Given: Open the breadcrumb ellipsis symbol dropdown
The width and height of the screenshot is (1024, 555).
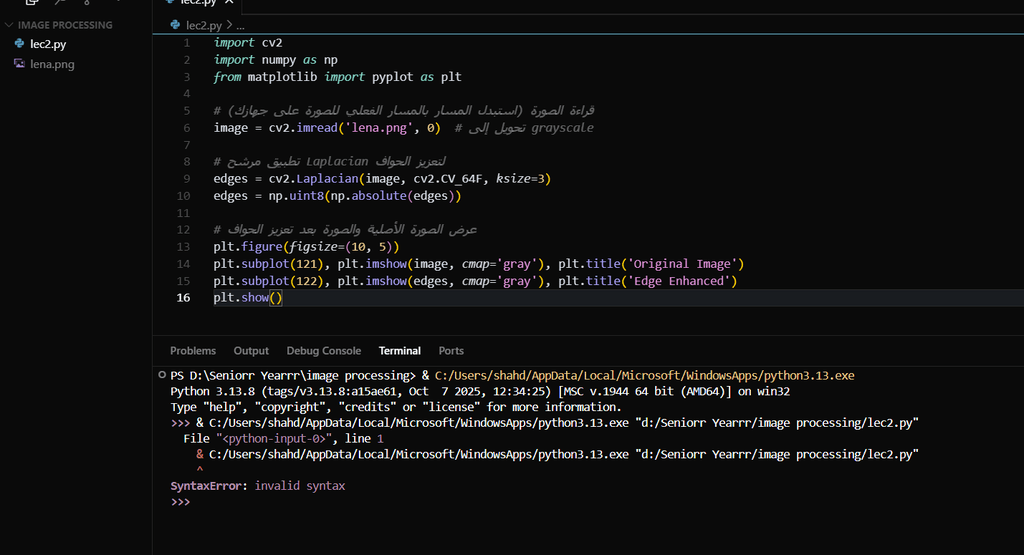Looking at the screenshot, I should pyautogui.click(x=240, y=25).
